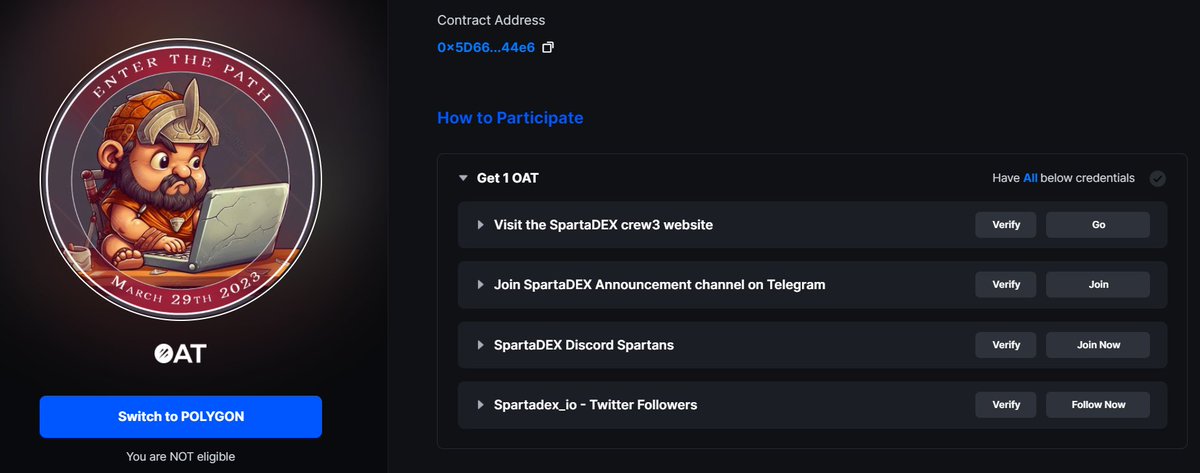Click the Contract Address label
Image resolution: width=1200 pixels, height=473 pixels.
(491, 20)
